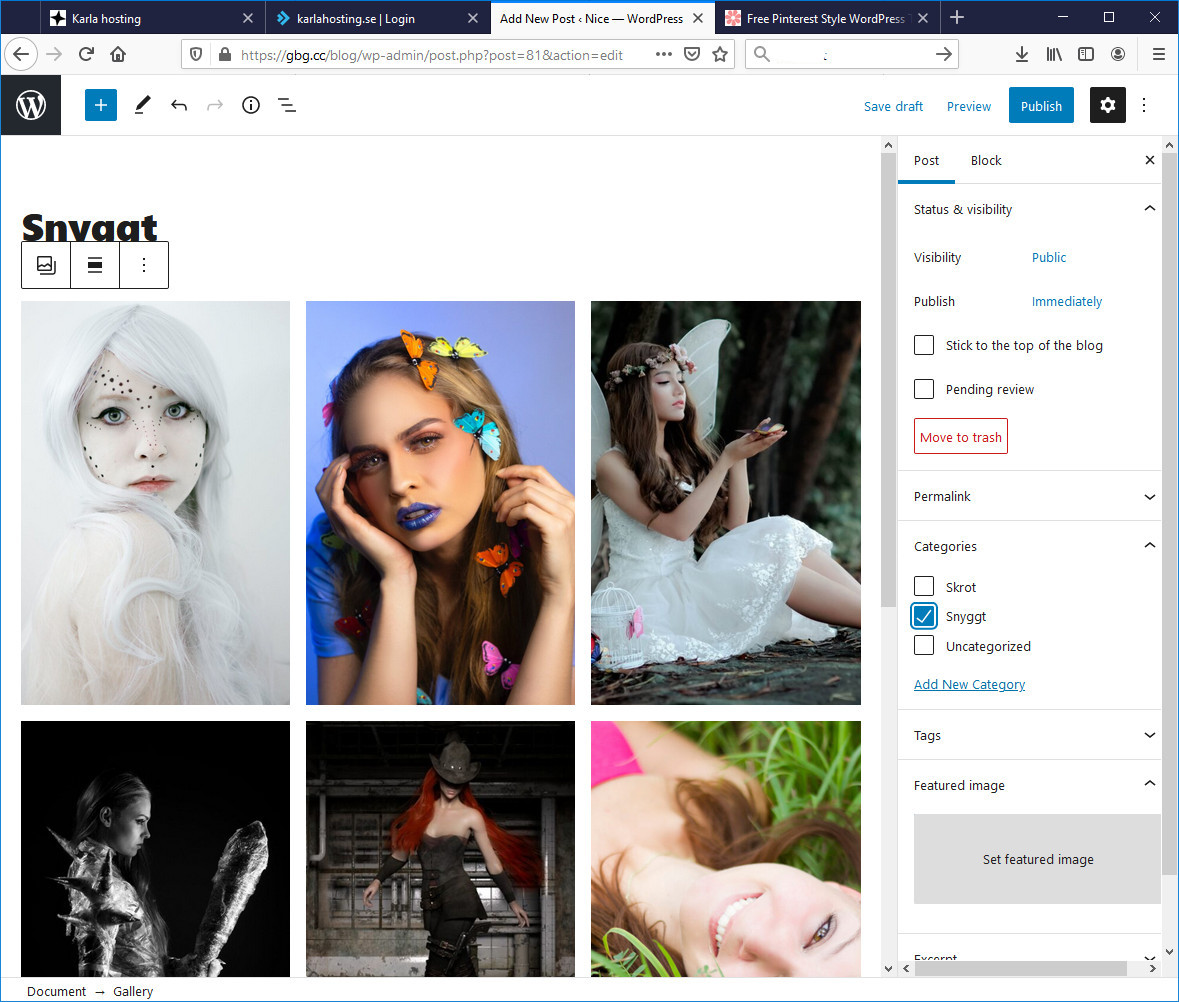Collapse the Status & visibility panel
Screen dimensions: 1179x1002
[1150, 209]
